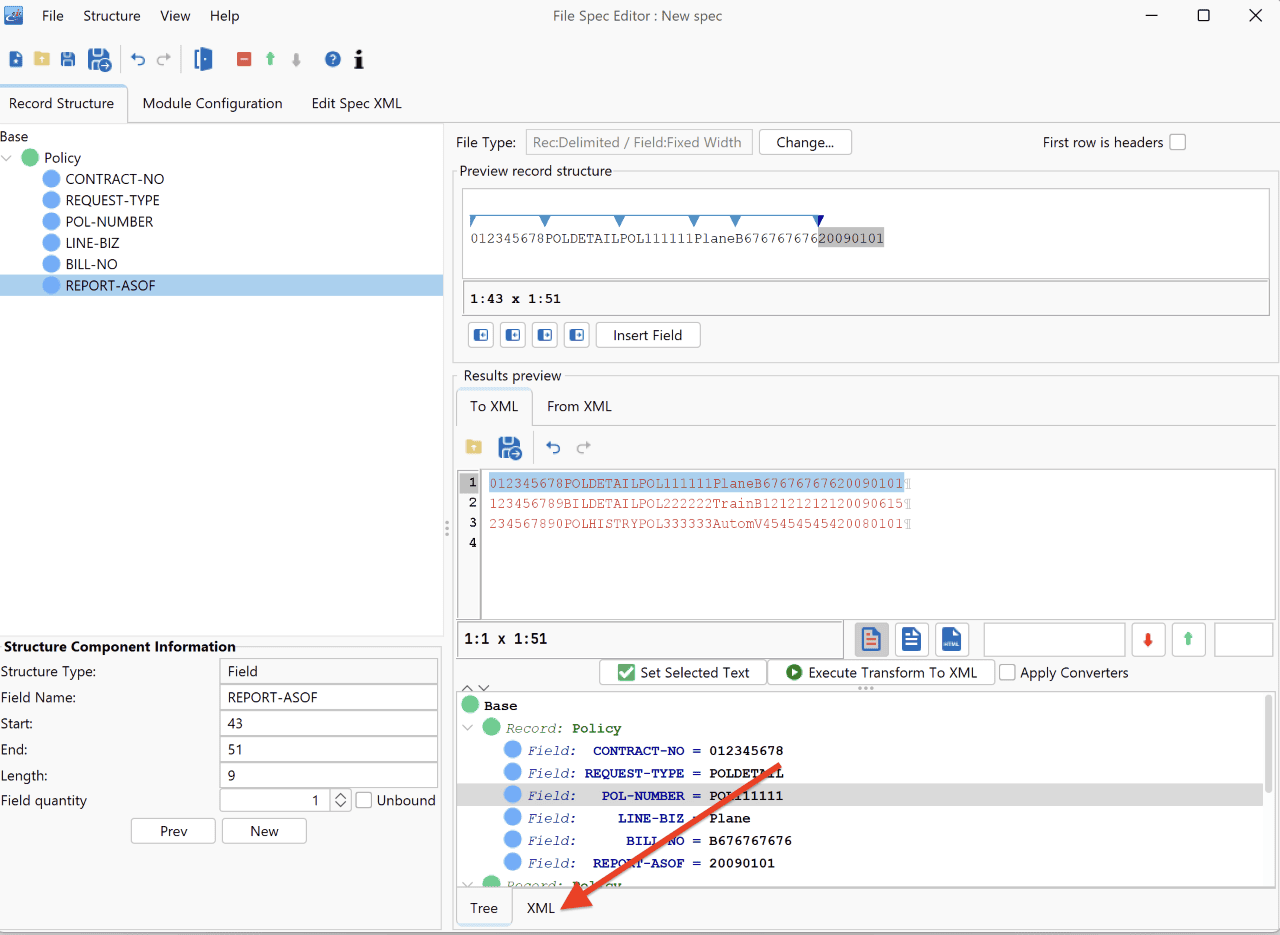Screen dimensions: 1280x935
Task: Open the Structure menu
Action: tap(112, 16)
